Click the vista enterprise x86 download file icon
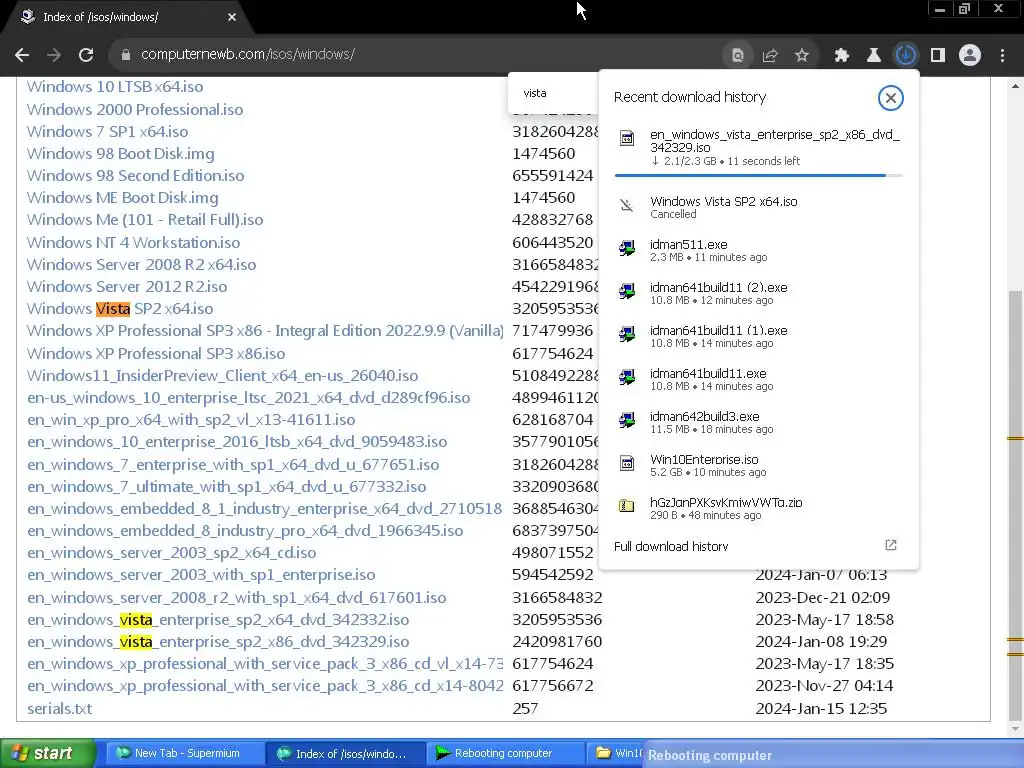The height and width of the screenshot is (768, 1024). 627,138
